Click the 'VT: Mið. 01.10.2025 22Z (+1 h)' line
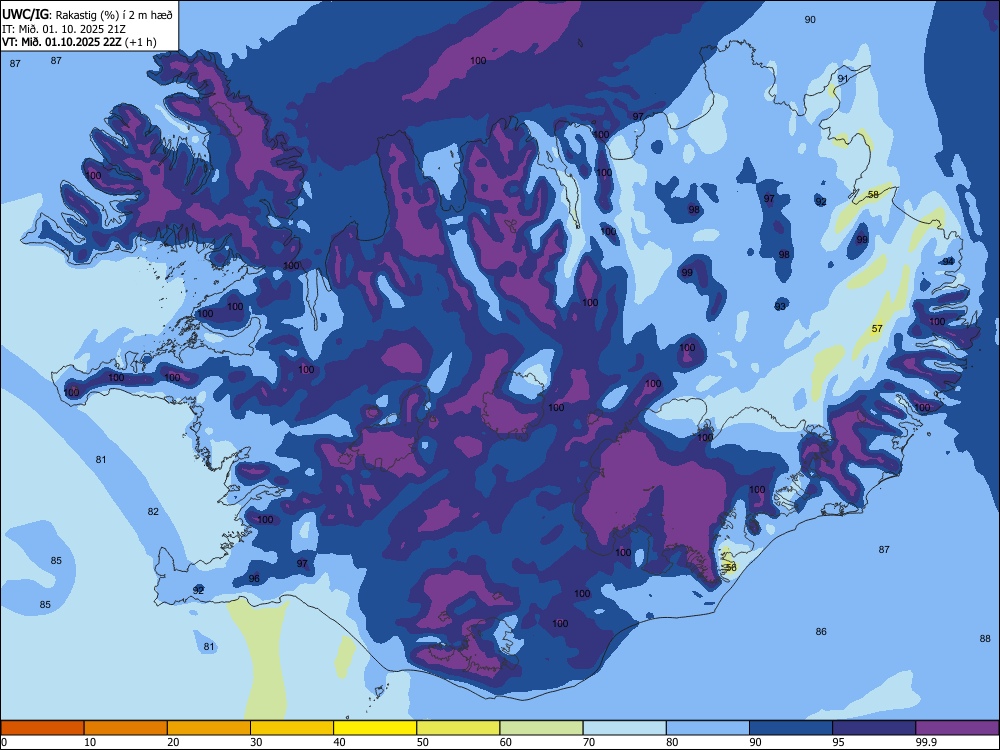Image resolution: width=1000 pixels, height=750 pixels. 79,42
